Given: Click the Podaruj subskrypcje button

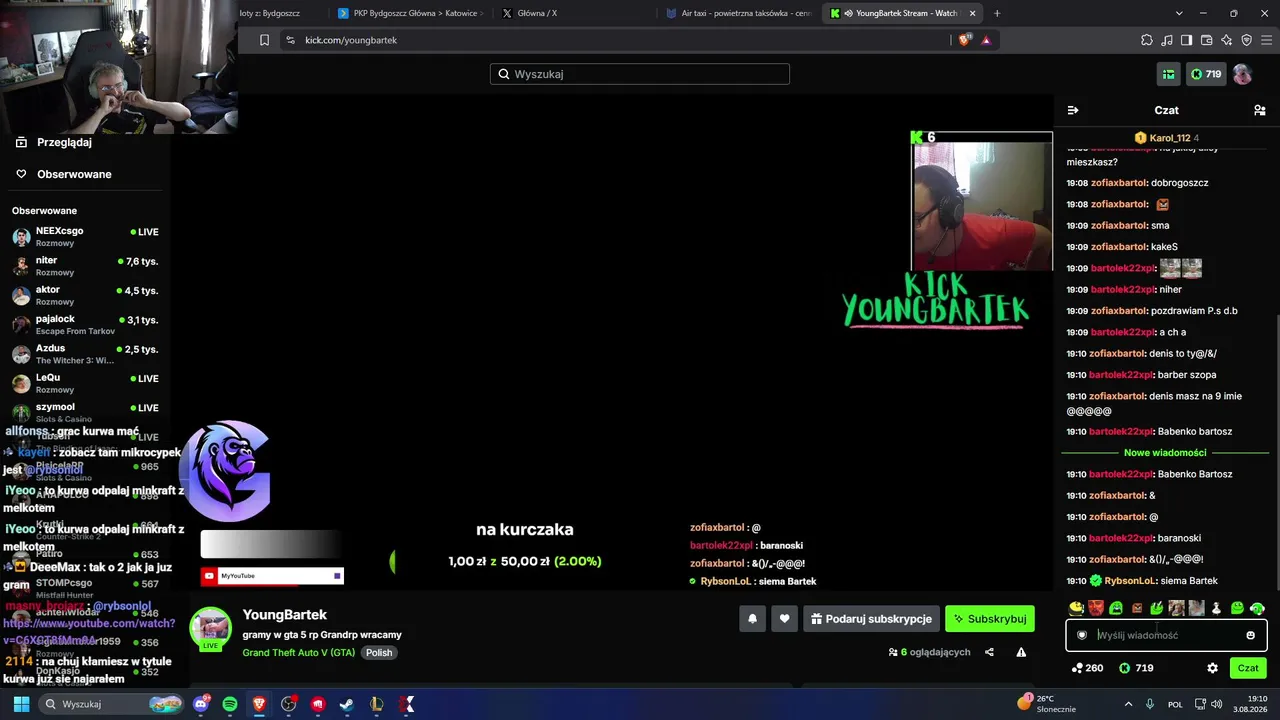Looking at the screenshot, I should (x=871, y=619).
